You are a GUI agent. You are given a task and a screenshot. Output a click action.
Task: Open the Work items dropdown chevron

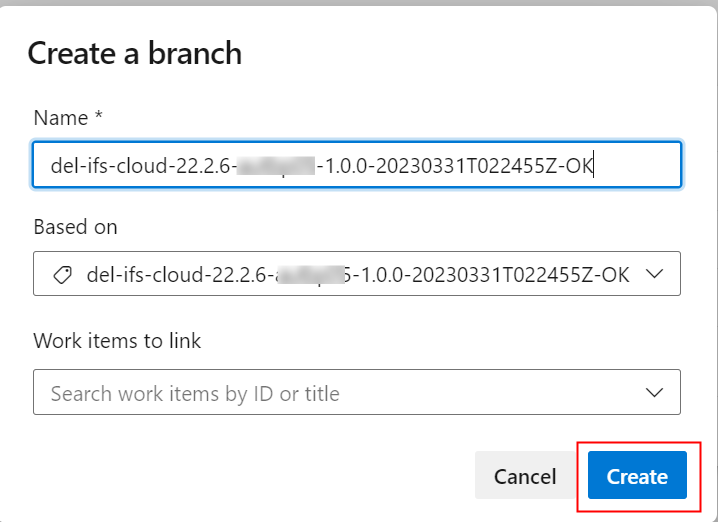coord(655,392)
